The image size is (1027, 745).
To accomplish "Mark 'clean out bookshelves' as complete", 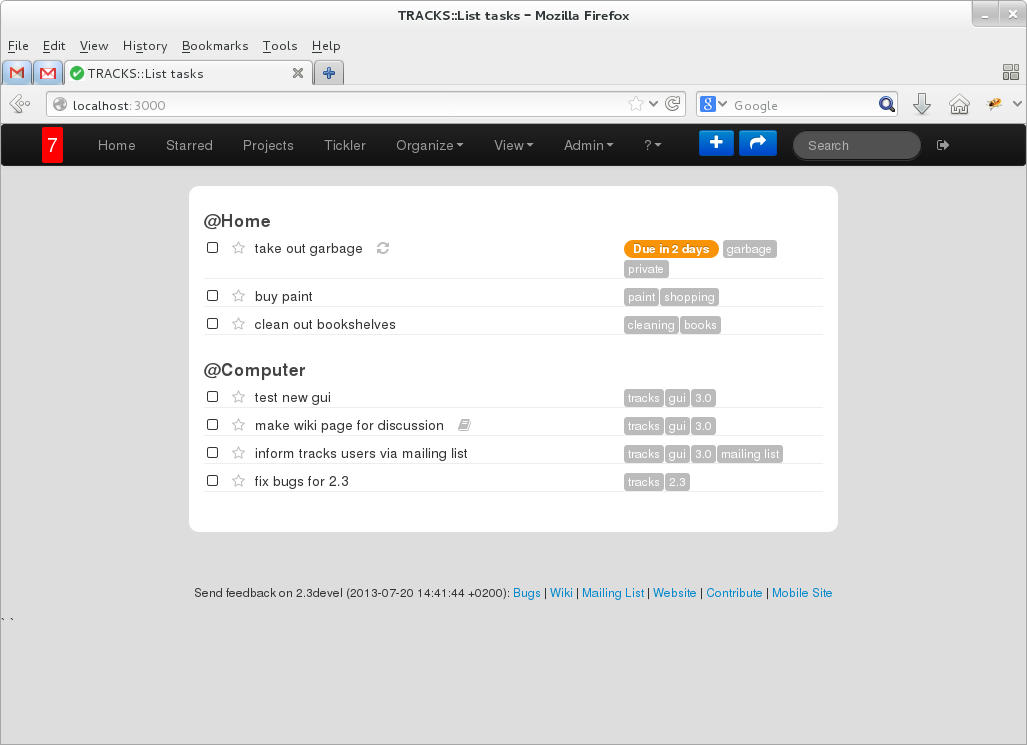I will tap(212, 324).
